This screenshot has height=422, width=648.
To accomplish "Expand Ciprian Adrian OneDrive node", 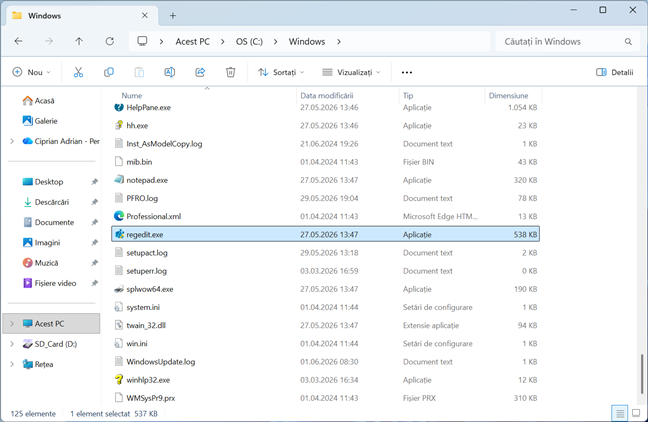I will [12, 141].
